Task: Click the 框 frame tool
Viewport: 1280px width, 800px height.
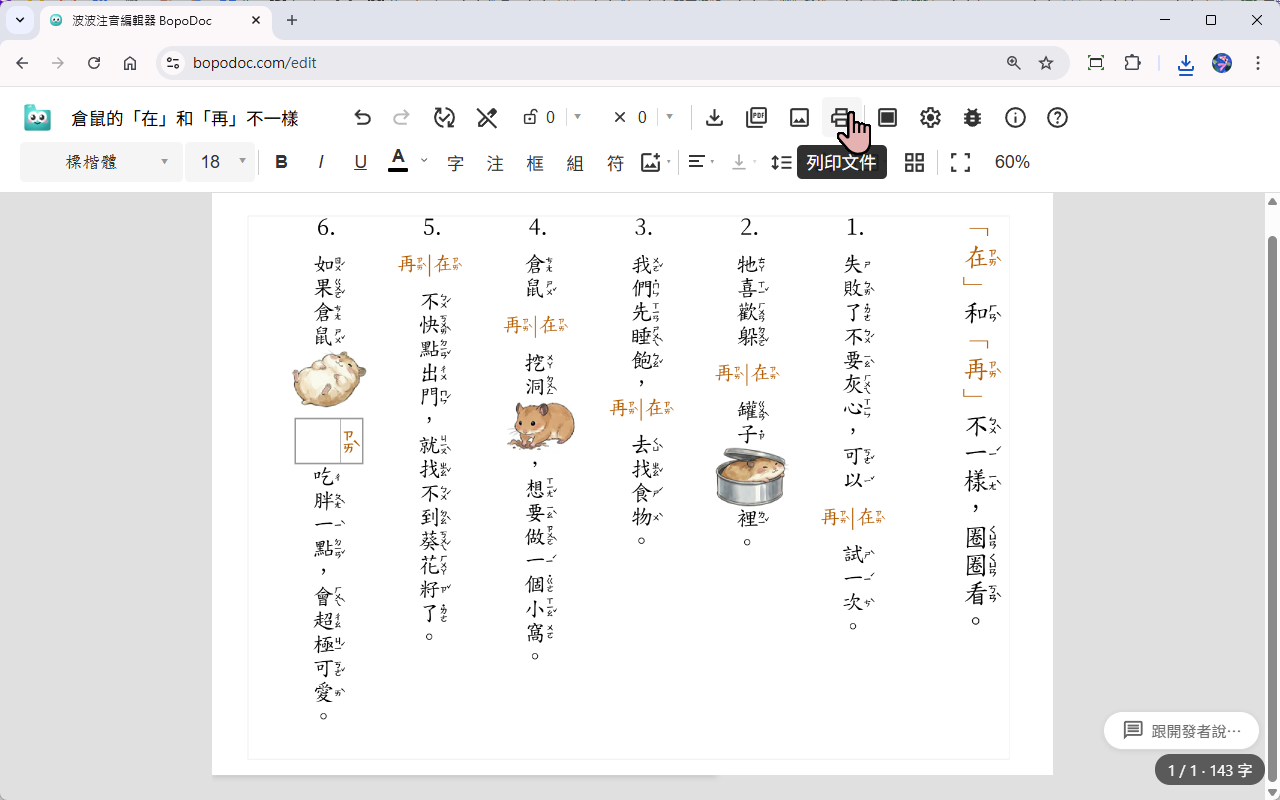Action: coord(535,162)
